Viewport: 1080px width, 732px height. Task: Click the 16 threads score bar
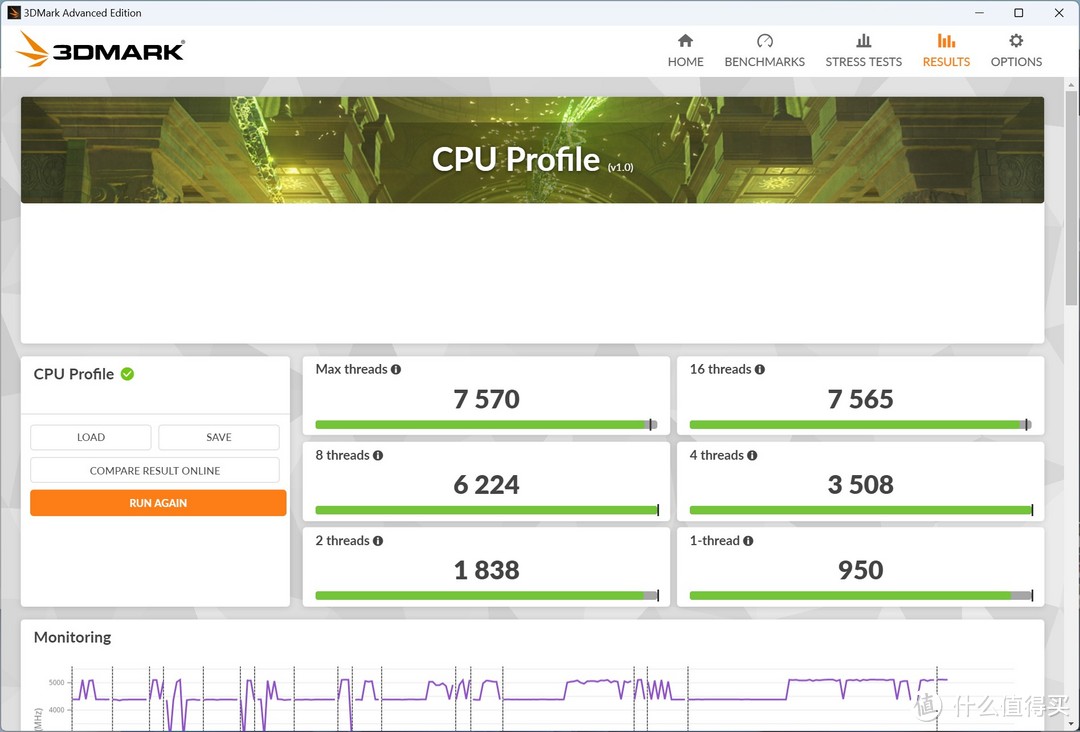(860, 425)
